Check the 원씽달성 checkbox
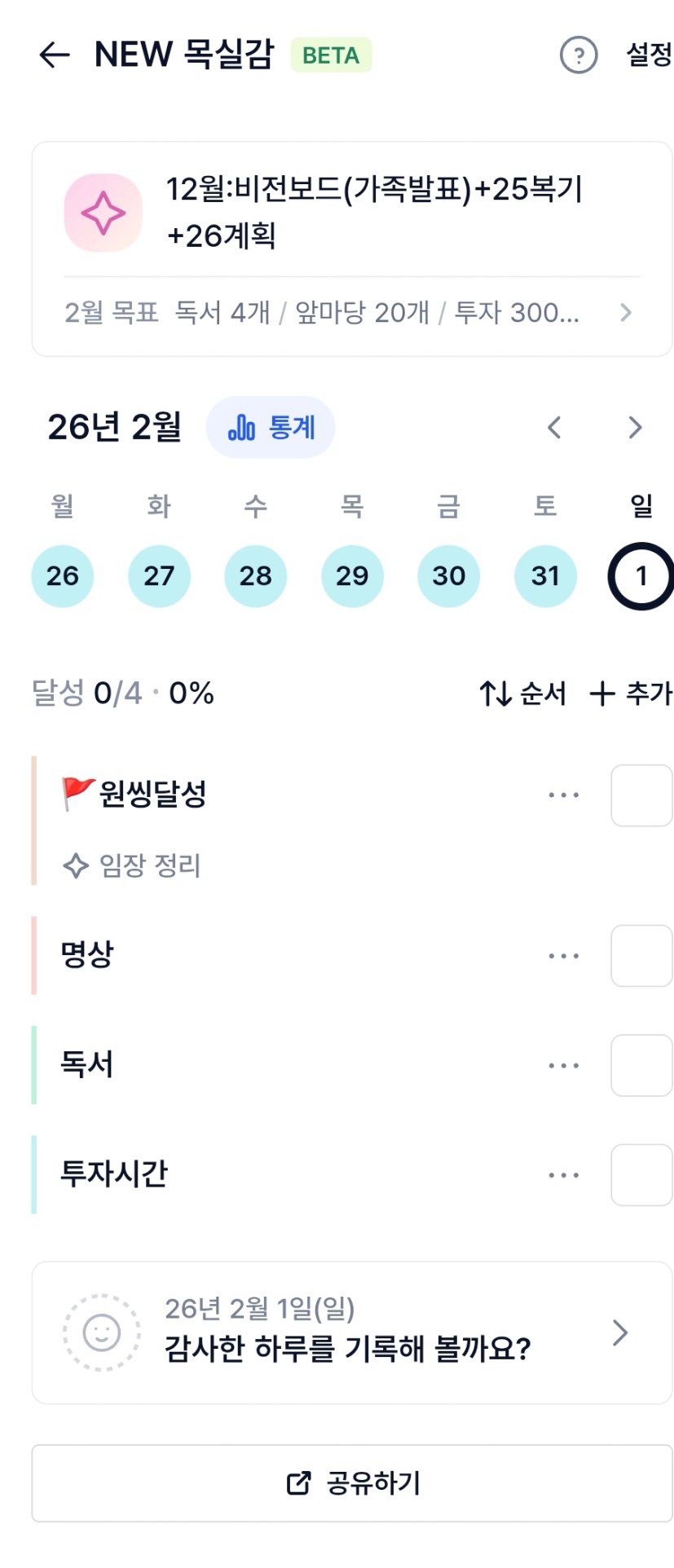Image resolution: width=674 pixels, height=1568 pixels. point(641,795)
